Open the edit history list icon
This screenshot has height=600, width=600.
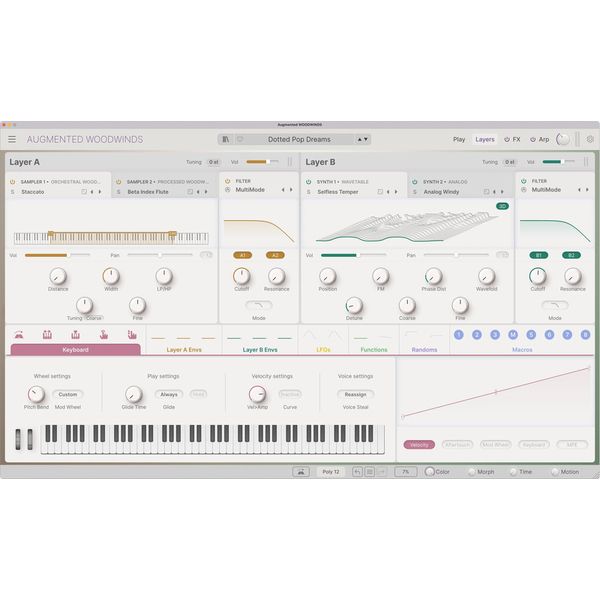370,472
